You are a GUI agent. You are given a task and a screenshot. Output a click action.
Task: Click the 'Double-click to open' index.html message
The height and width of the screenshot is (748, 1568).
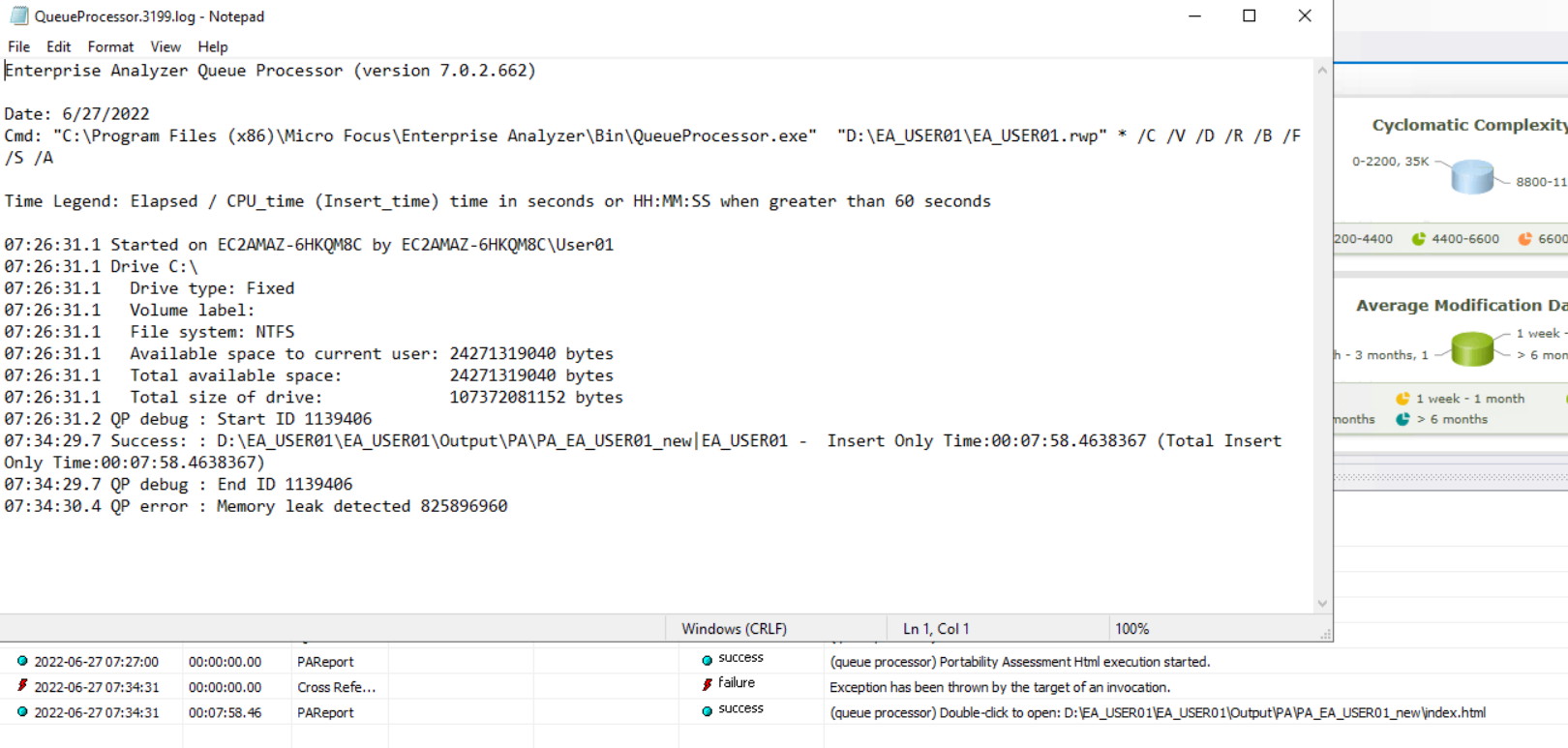click(x=1157, y=712)
